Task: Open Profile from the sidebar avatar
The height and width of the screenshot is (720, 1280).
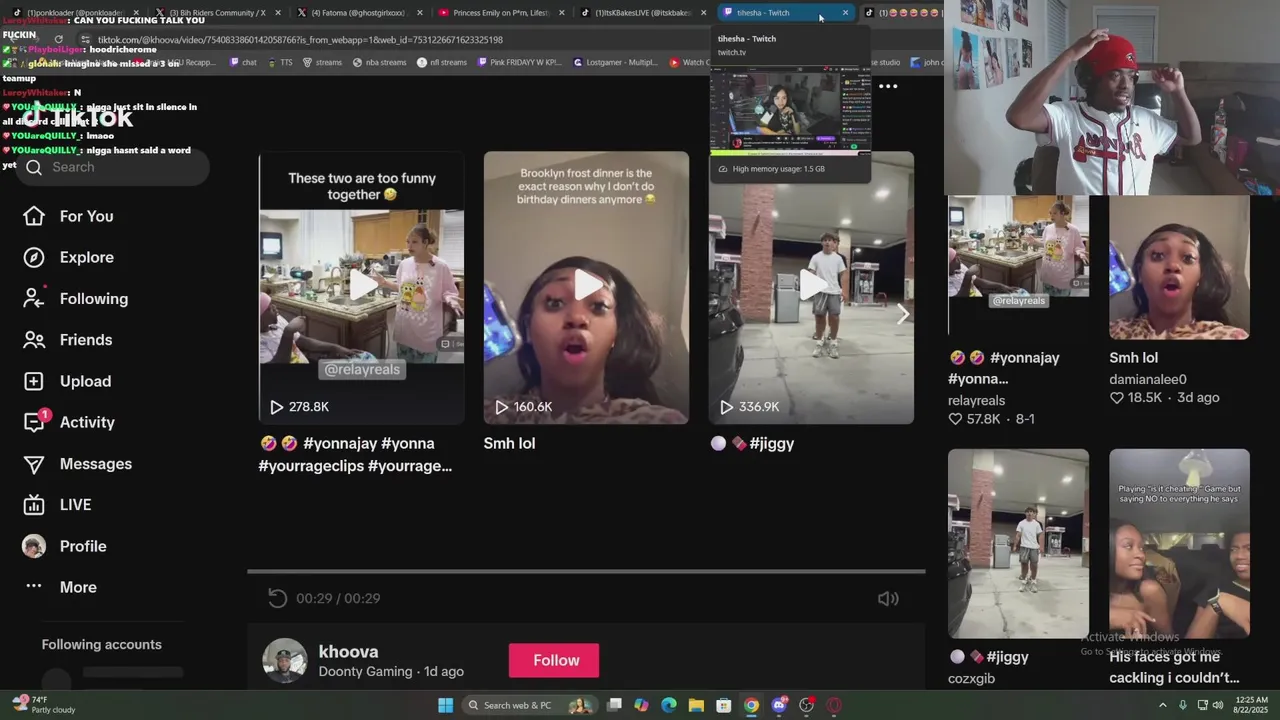Action: 34,546
